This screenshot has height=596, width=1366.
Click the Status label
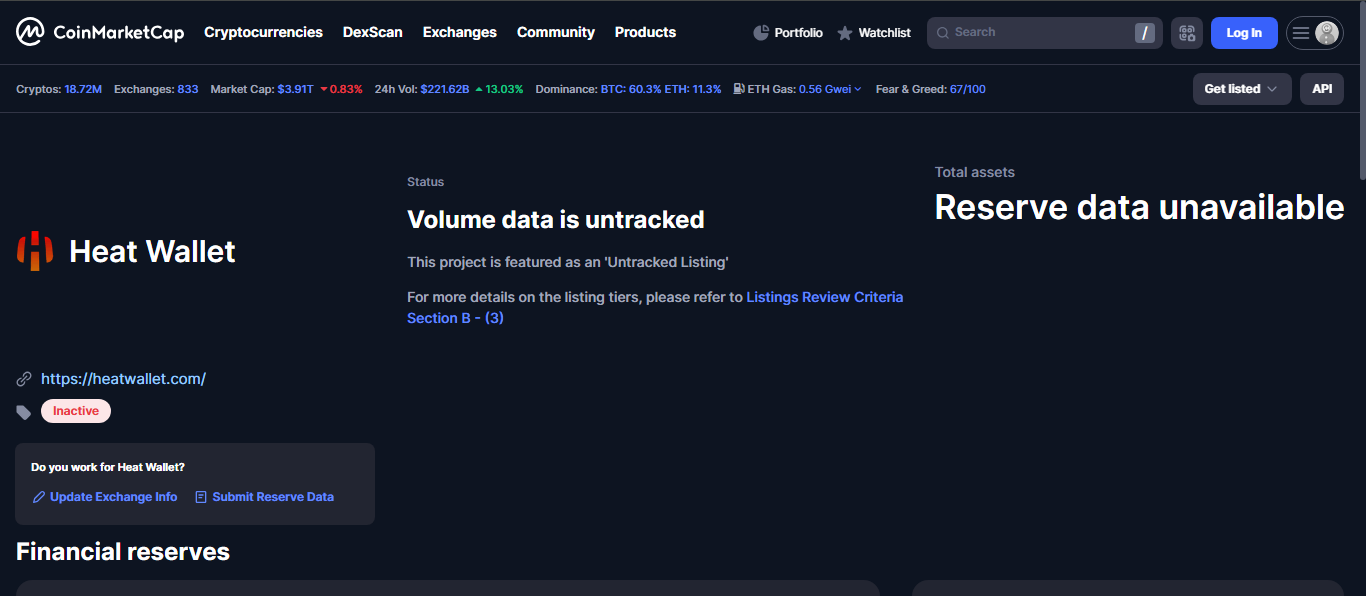(x=425, y=182)
